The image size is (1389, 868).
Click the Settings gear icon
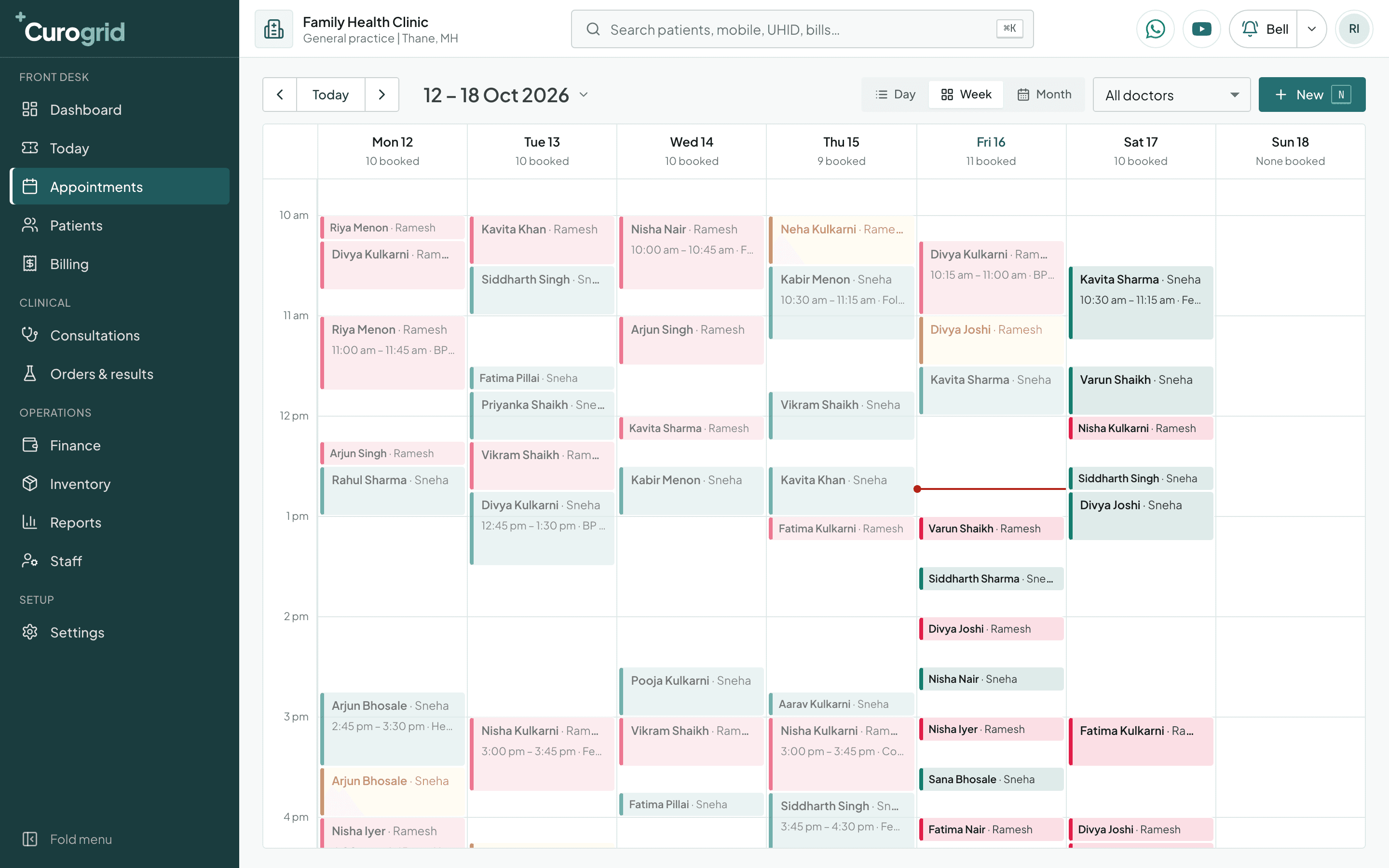pyautogui.click(x=30, y=632)
